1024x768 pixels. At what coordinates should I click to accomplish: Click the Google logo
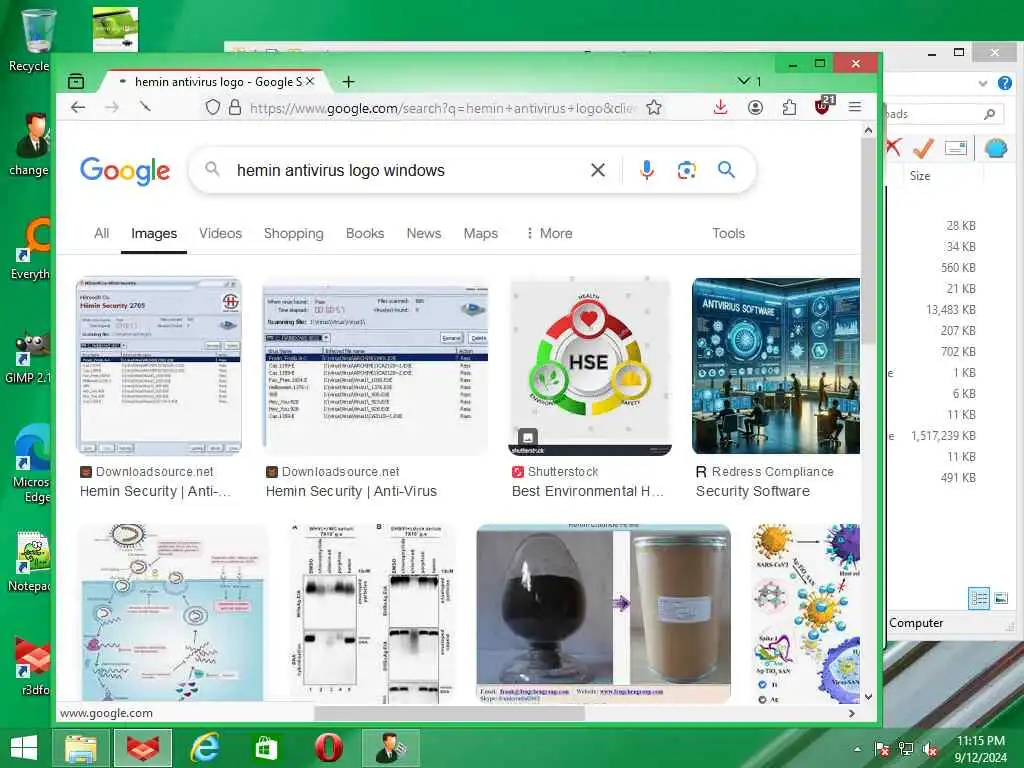pos(125,171)
